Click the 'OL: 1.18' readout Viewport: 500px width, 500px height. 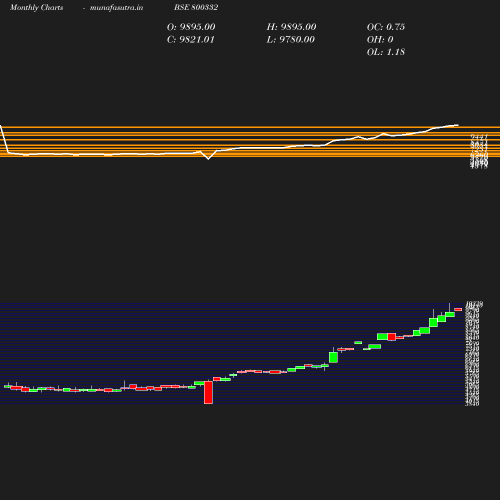pos(386,52)
